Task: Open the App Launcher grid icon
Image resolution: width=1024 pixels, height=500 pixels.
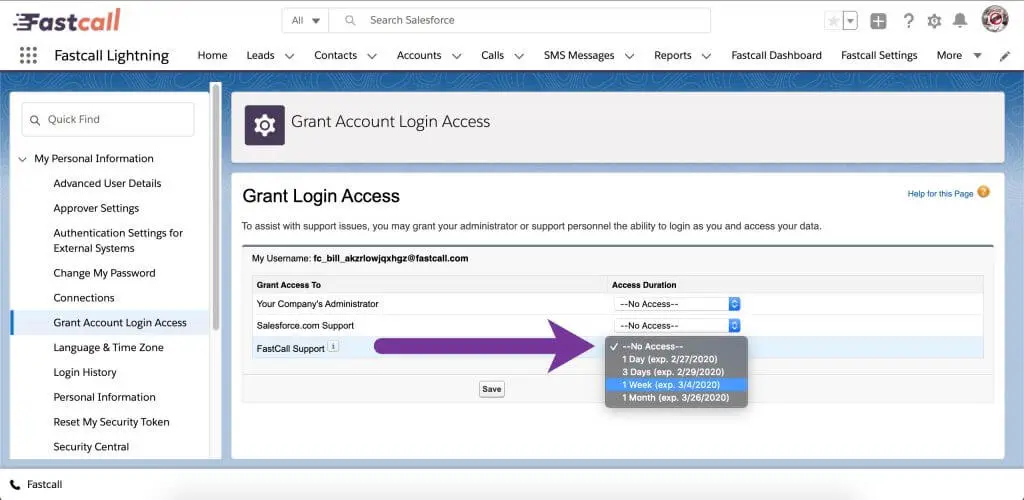Action: coord(28,55)
